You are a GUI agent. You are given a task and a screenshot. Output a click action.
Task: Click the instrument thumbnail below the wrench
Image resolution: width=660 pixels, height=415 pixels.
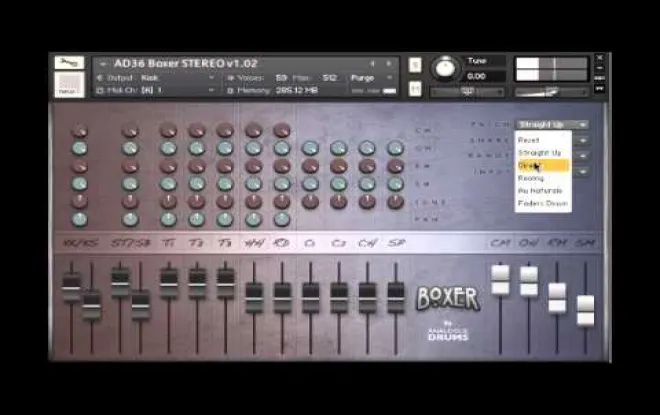click(69, 84)
